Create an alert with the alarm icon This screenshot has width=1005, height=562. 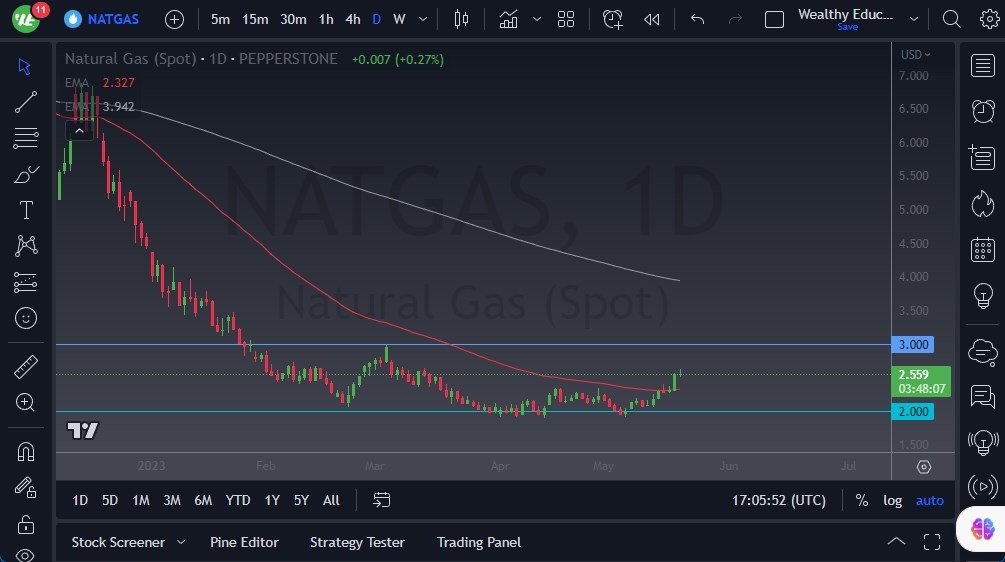613,19
